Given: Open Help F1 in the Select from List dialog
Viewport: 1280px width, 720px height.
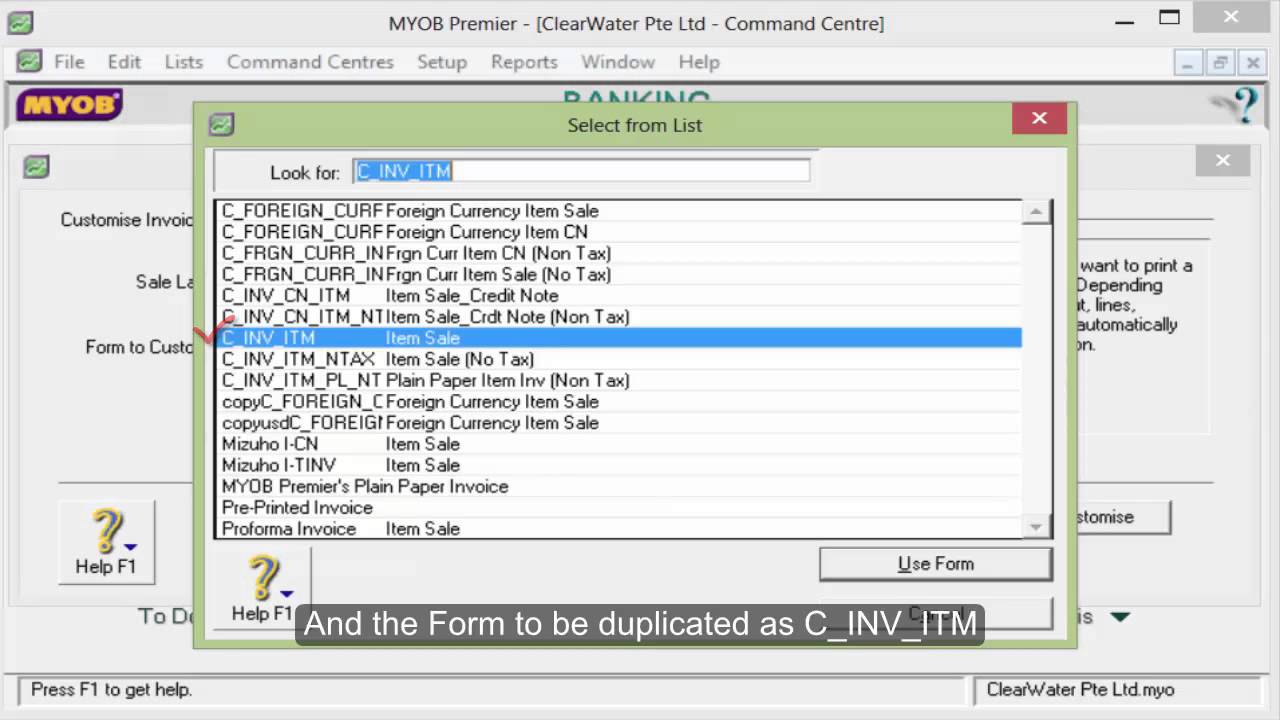Looking at the screenshot, I should coord(262,591).
